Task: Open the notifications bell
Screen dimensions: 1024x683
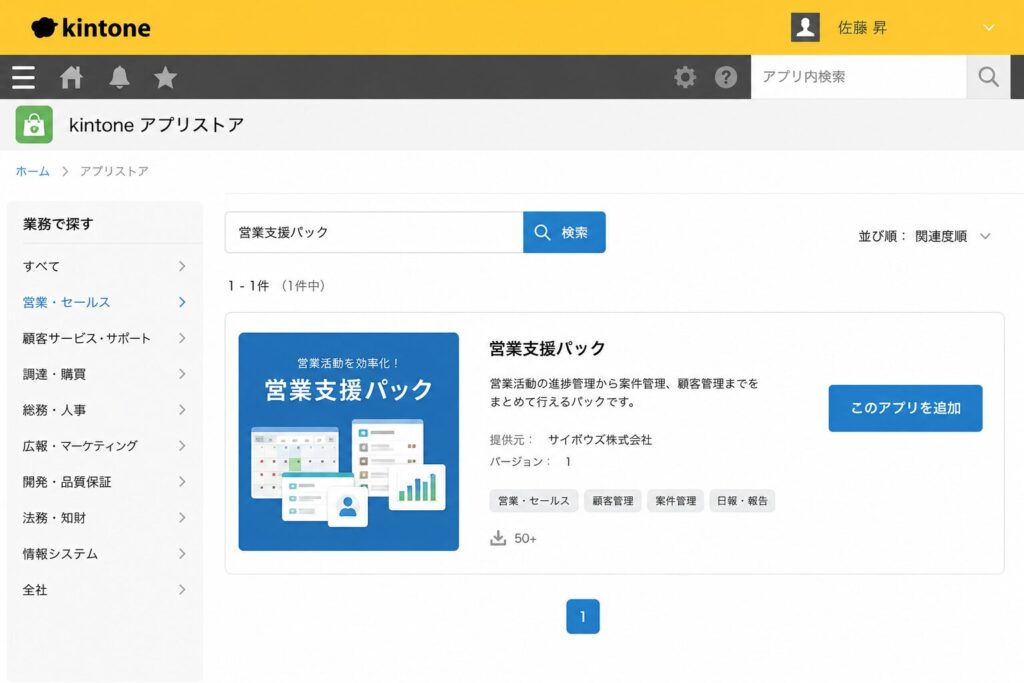Action: 119,77
